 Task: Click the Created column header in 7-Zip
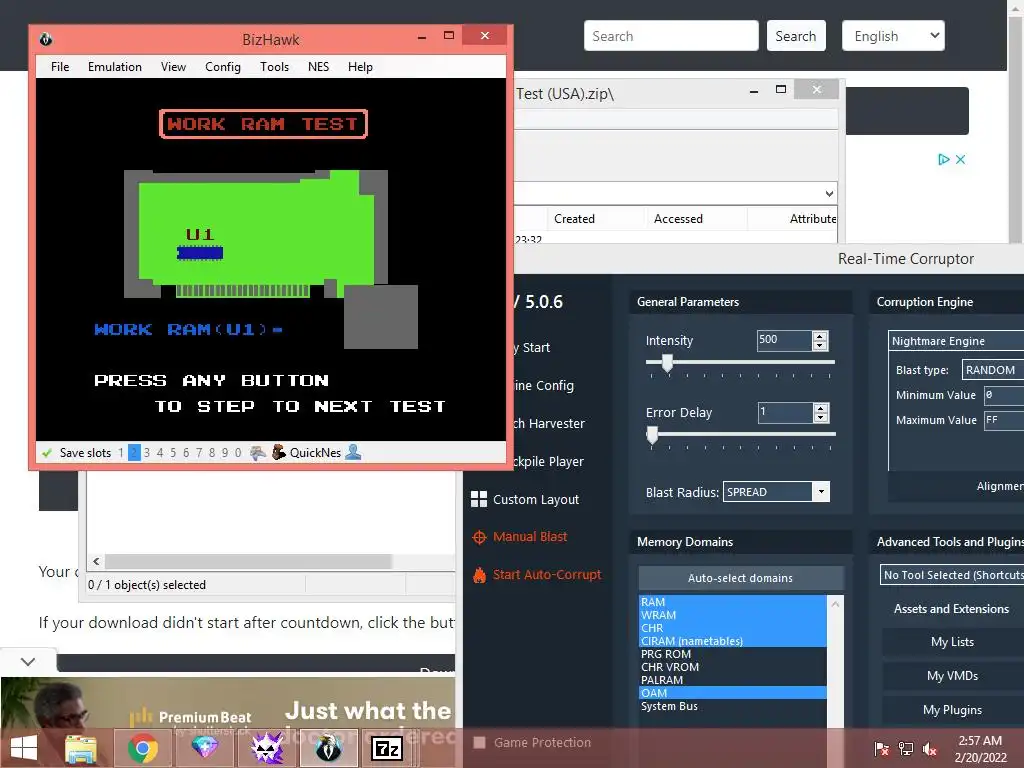(595, 219)
